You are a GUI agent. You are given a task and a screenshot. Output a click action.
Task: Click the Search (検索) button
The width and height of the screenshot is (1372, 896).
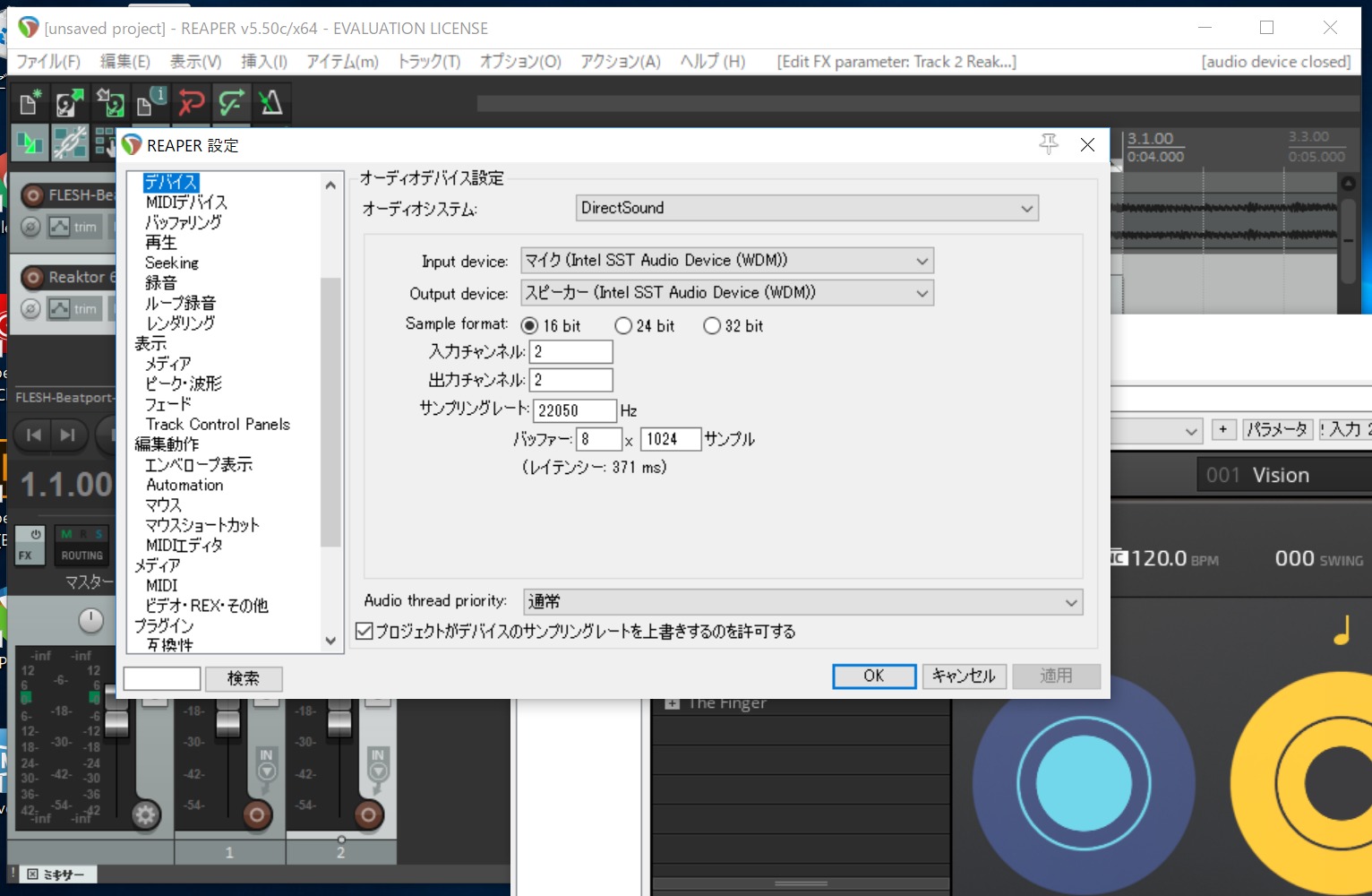pyautogui.click(x=244, y=678)
